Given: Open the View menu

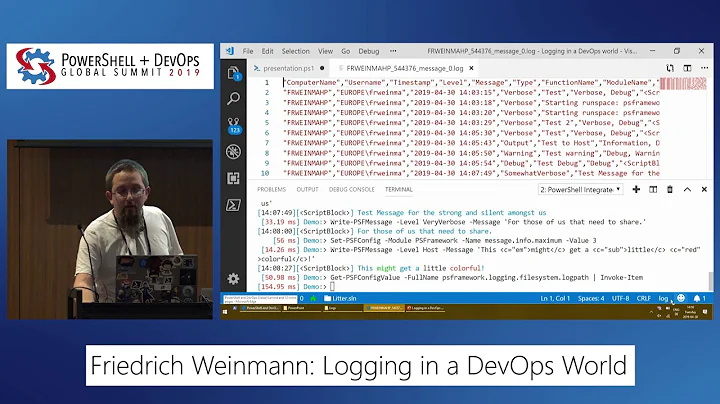Looking at the screenshot, I should pyautogui.click(x=325, y=51).
